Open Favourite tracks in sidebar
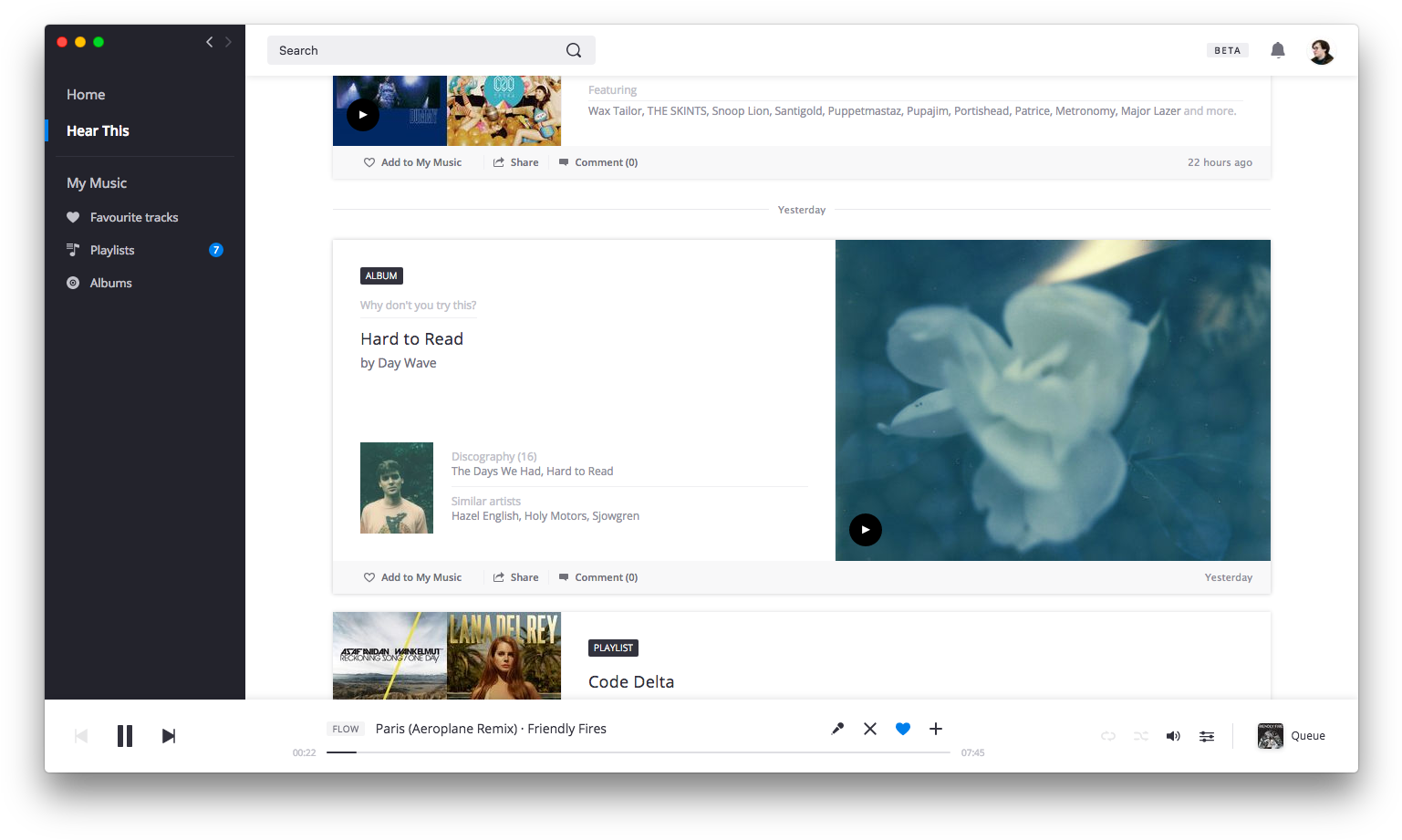The width and height of the screenshot is (1402, 840). pyautogui.click(x=134, y=217)
